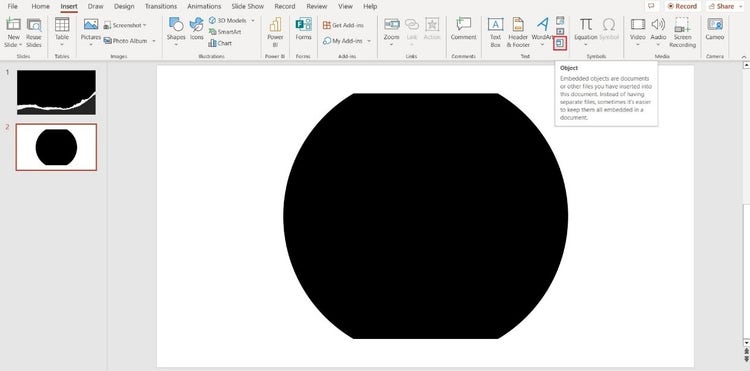Click the Action star icon
This screenshot has height=371, width=750.
[x=432, y=24]
